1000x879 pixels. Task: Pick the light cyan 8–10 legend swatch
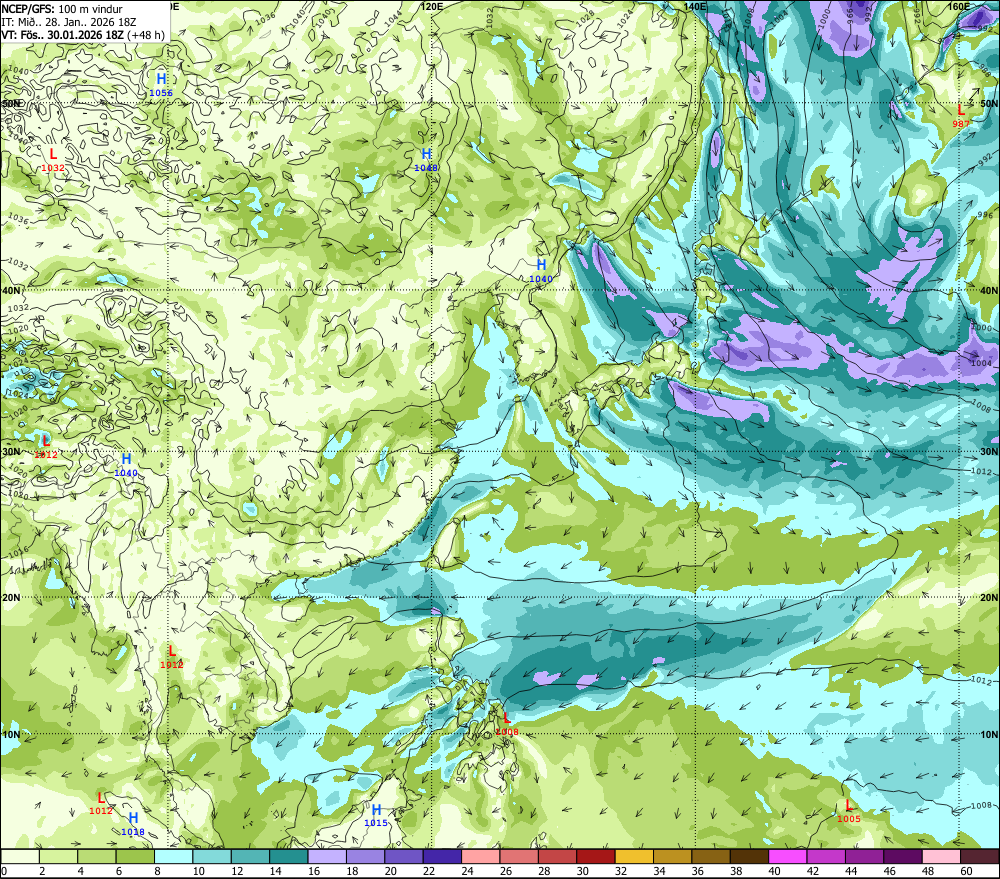[173, 856]
